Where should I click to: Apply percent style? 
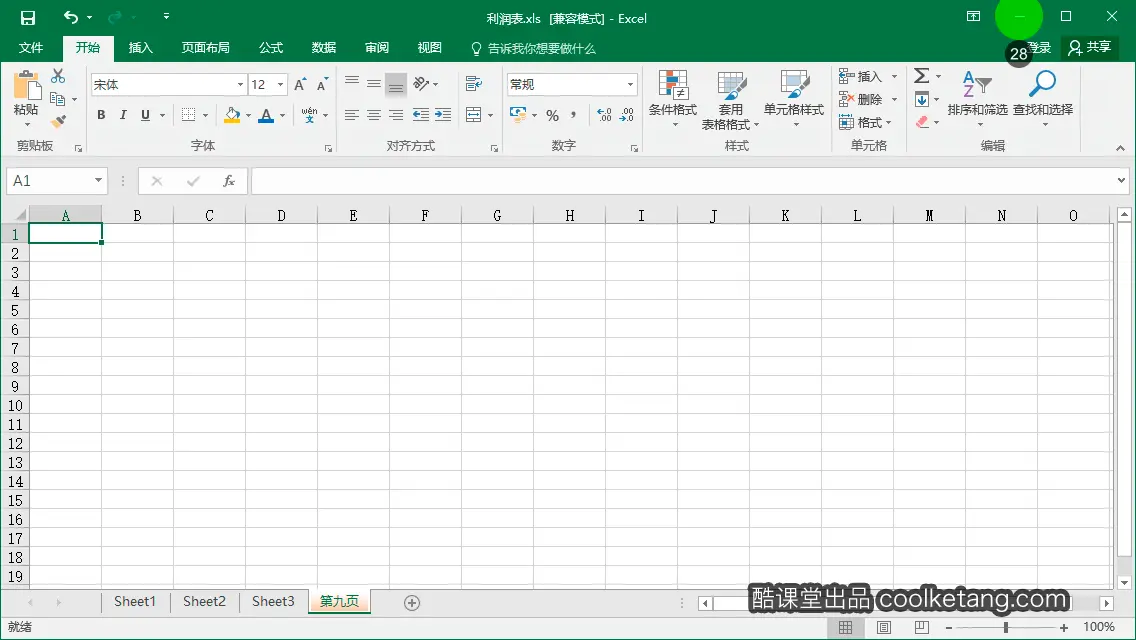(x=552, y=115)
